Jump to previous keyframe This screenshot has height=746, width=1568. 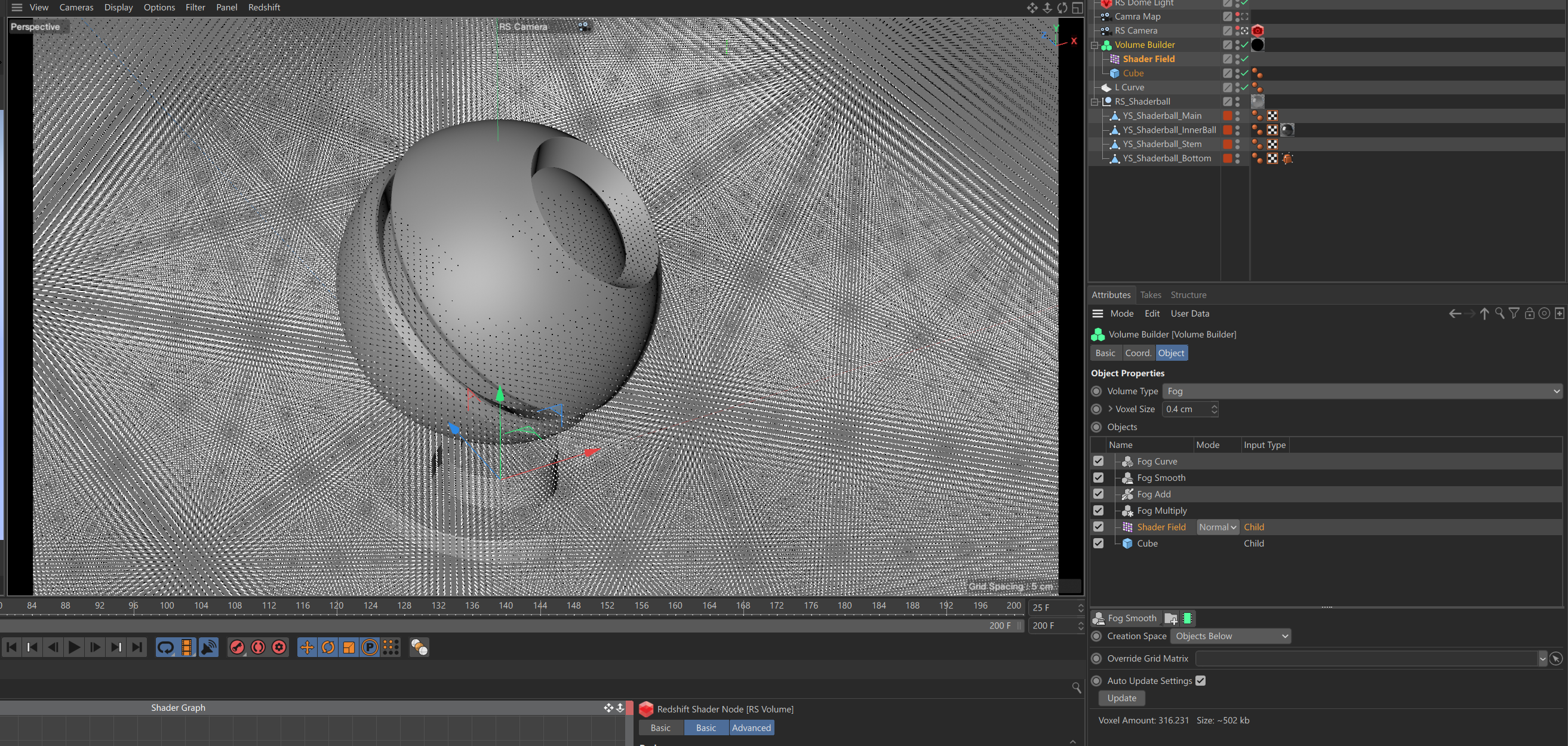click(32, 647)
